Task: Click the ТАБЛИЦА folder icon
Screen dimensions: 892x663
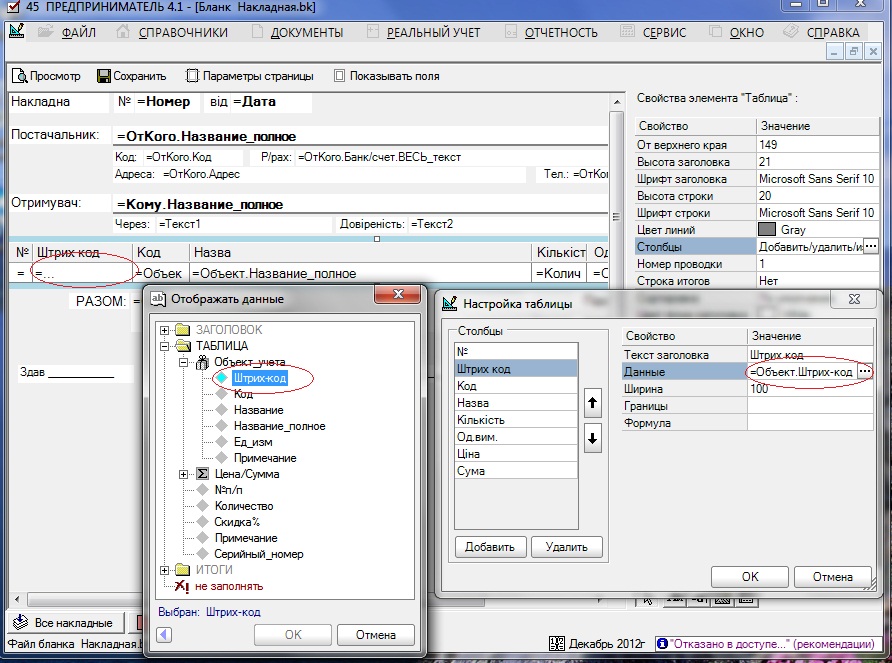Action: point(183,345)
